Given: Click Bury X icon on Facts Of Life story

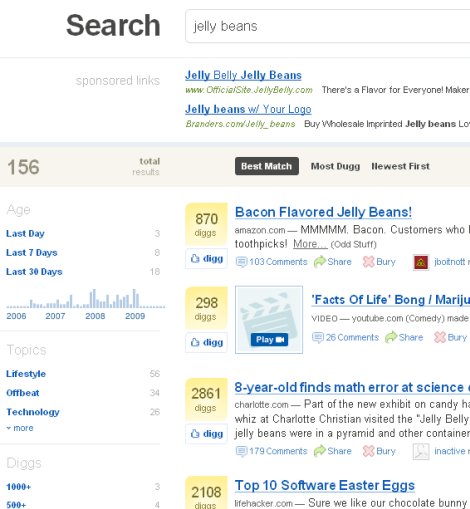Looking at the screenshot, I should pyautogui.click(x=440, y=338).
